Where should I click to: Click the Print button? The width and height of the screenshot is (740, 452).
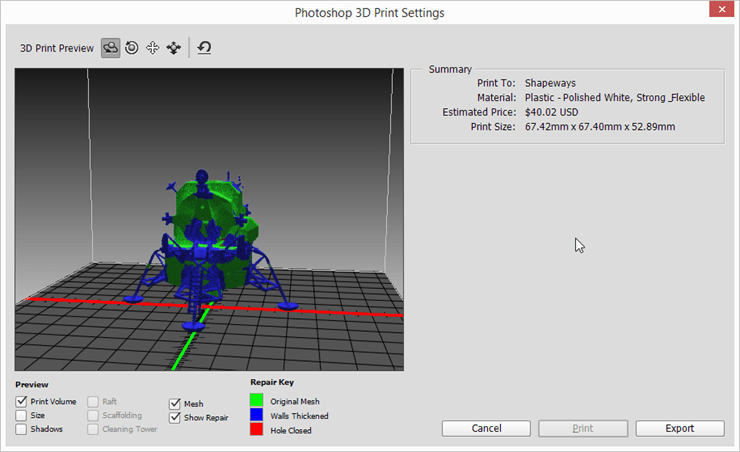tap(583, 428)
